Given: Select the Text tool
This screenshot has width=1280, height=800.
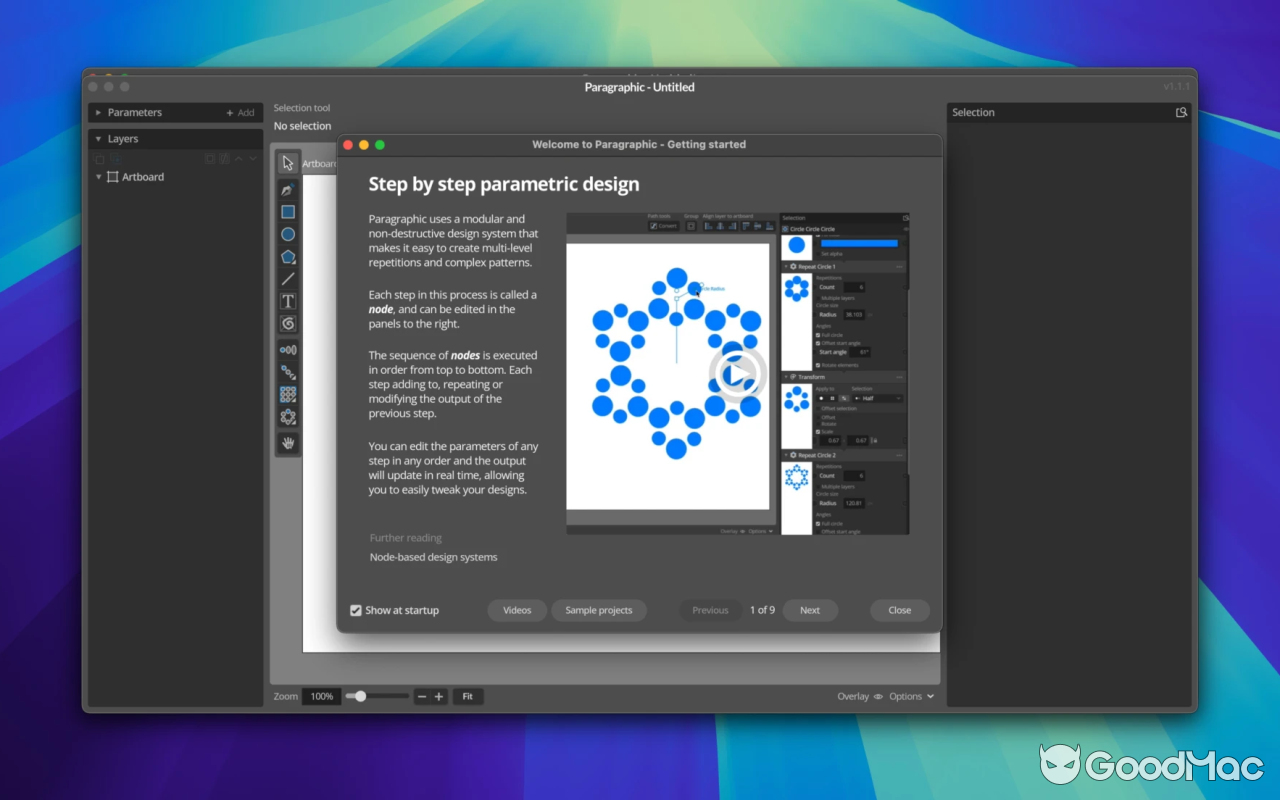Looking at the screenshot, I should click(x=287, y=301).
